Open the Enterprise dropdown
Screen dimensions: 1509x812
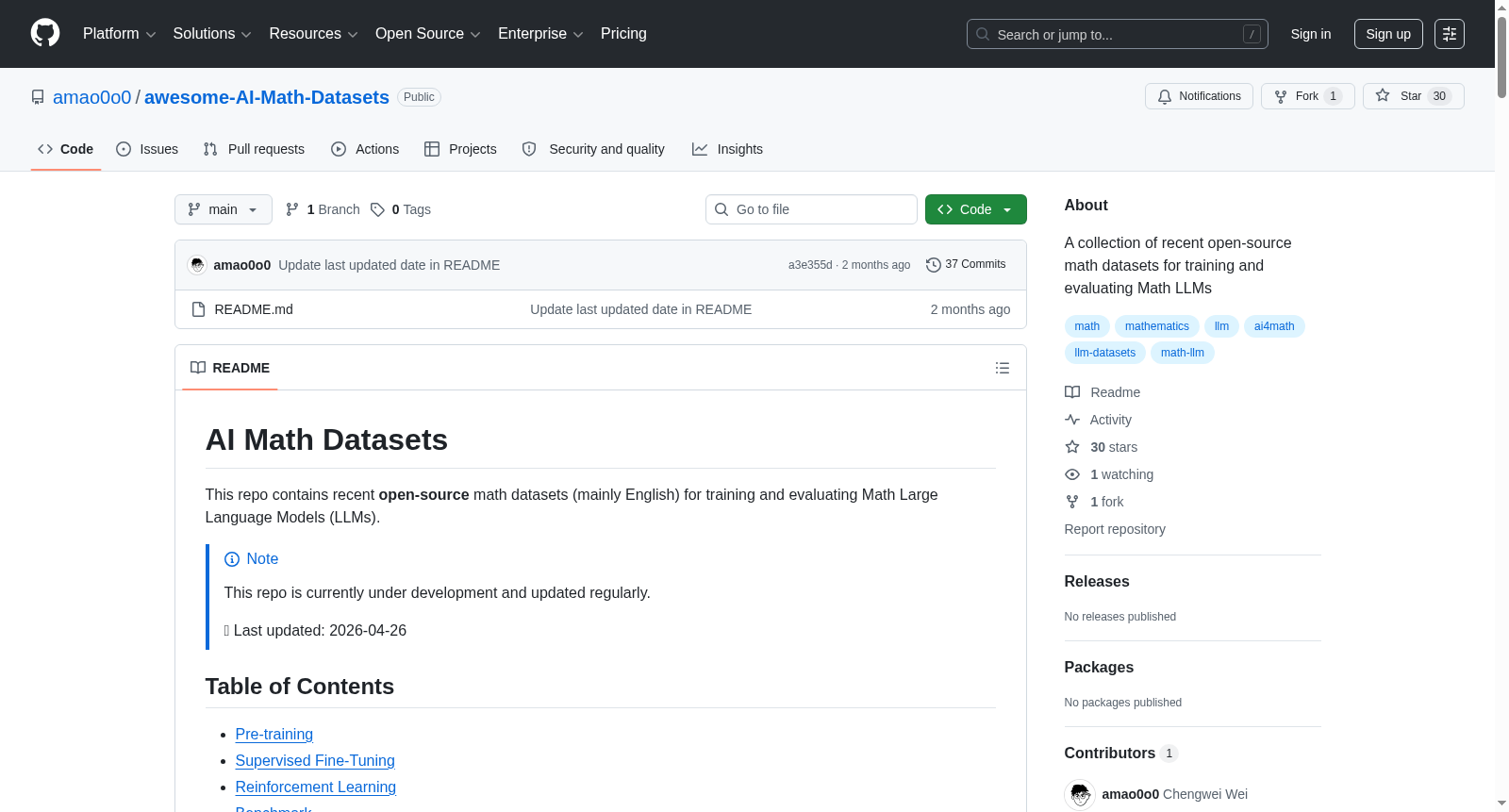pos(540,34)
